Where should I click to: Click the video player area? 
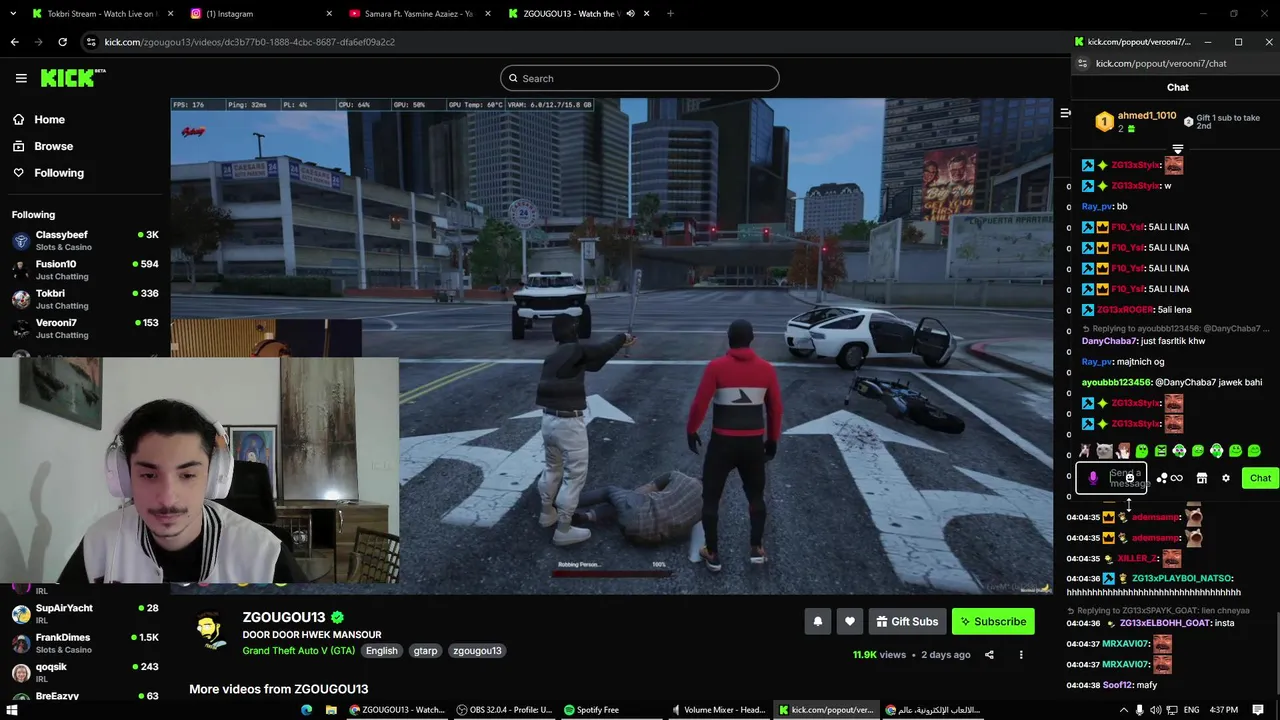click(611, 346)
